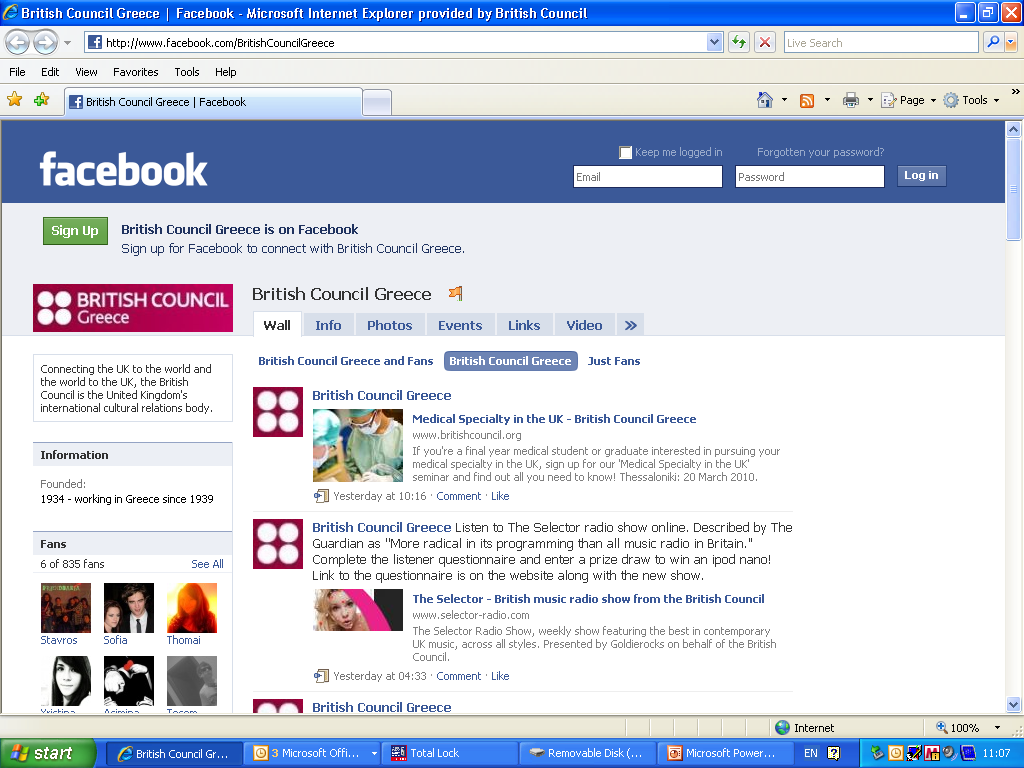This screenshot has height=768, width=1024.
Task: Click the RSS Feeds icon
Action: pyautogui.click(x=807, y=101)
